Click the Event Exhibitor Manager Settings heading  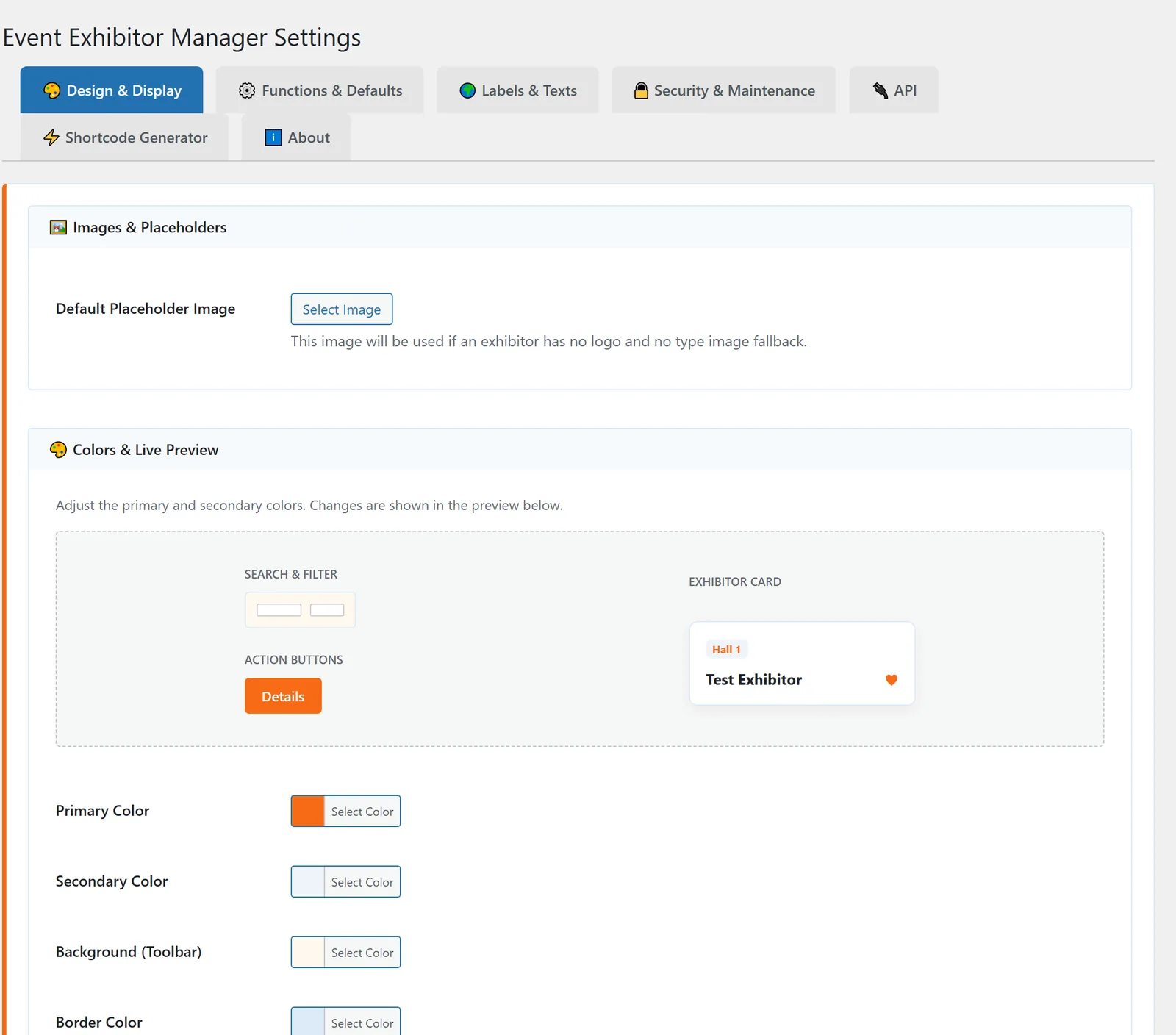pos(182,37)
